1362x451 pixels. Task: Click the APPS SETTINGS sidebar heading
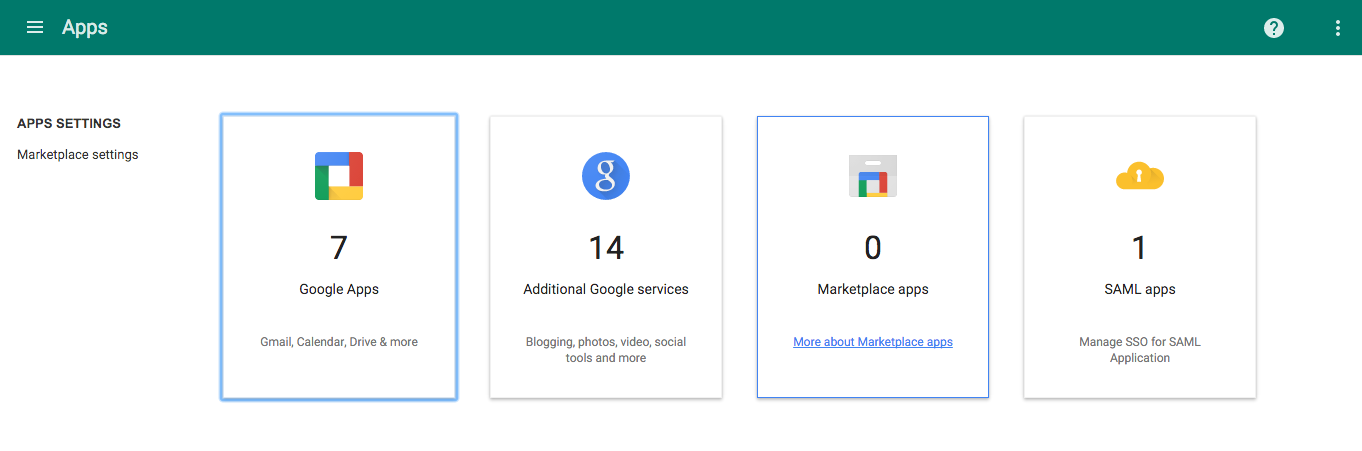[x=69, y=124]
